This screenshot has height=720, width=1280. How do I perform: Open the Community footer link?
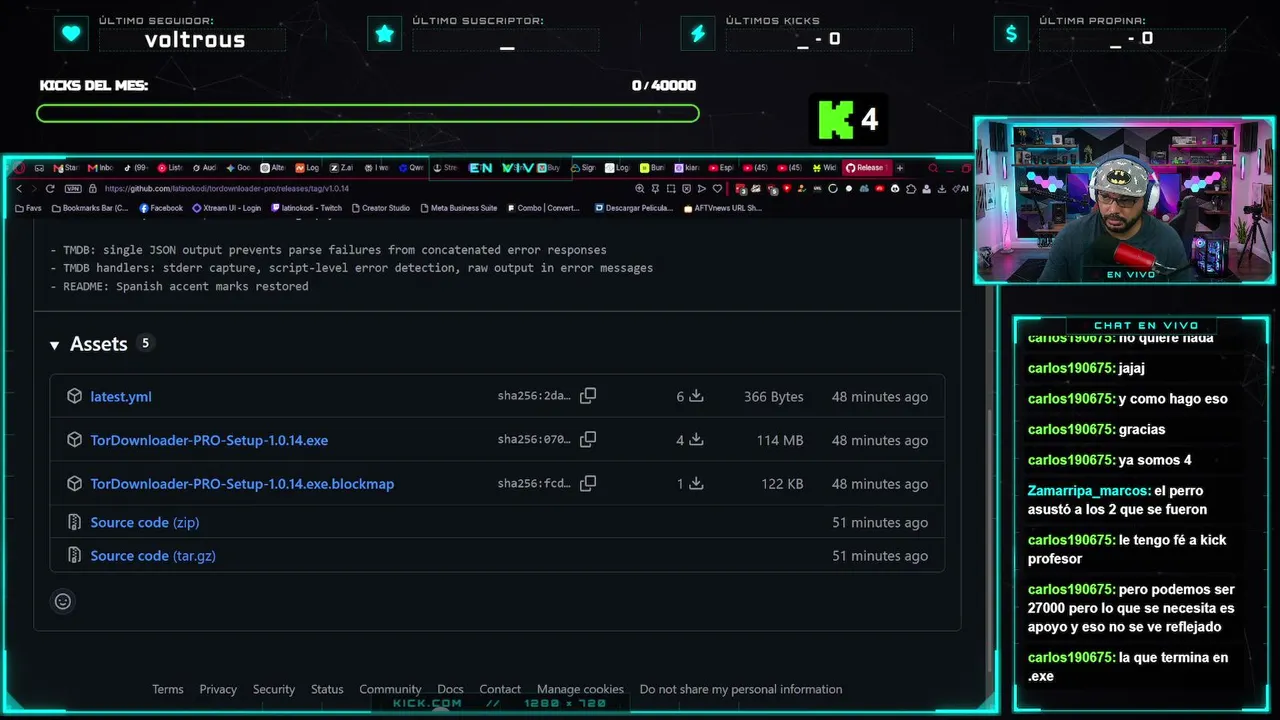click(390, 689)
